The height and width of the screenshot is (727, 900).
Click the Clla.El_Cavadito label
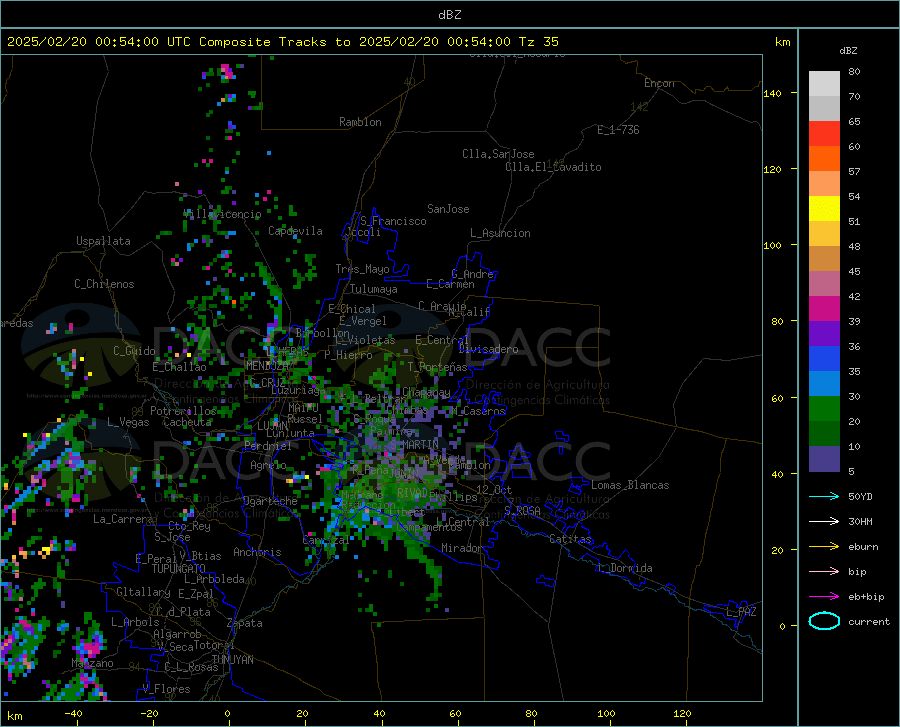pos(553,167)
